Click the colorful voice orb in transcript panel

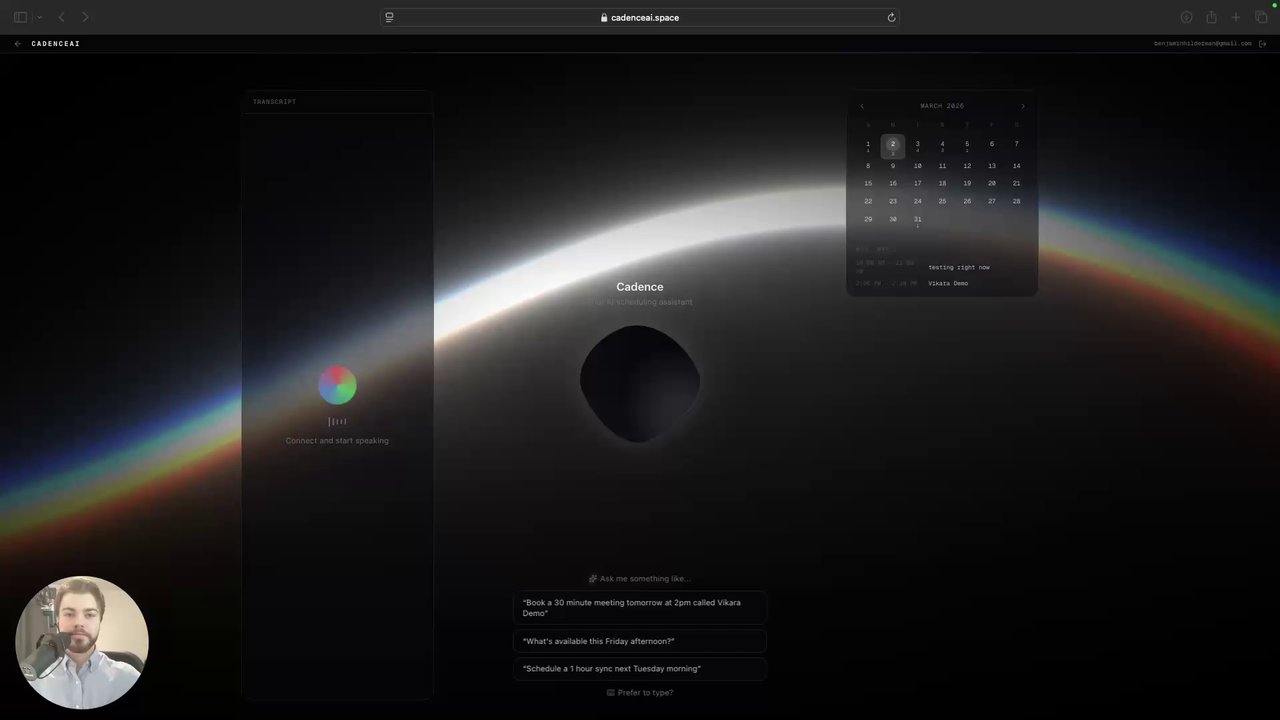(337, 385)
